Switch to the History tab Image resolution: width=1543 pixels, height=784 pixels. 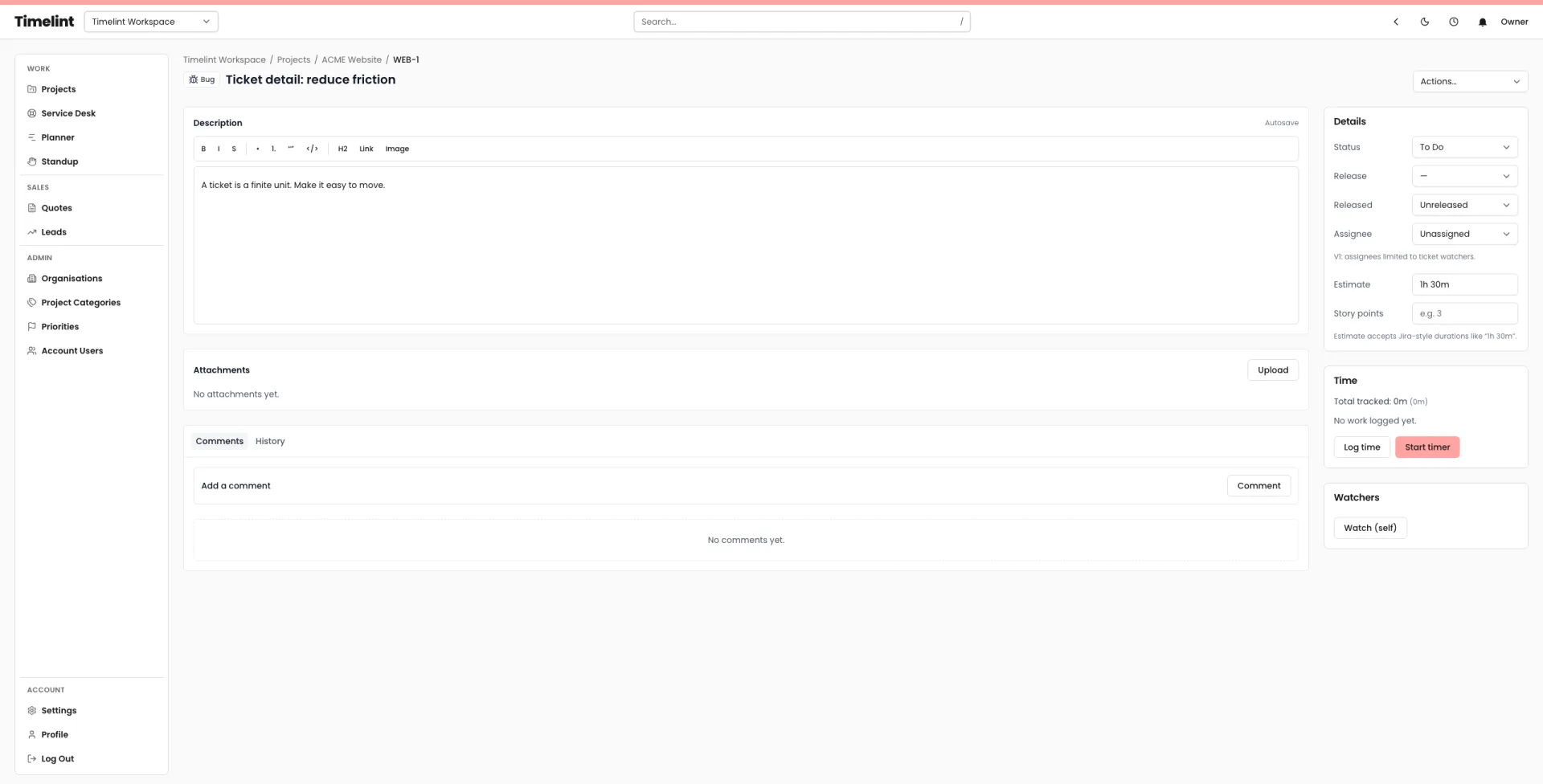[270, 441]
